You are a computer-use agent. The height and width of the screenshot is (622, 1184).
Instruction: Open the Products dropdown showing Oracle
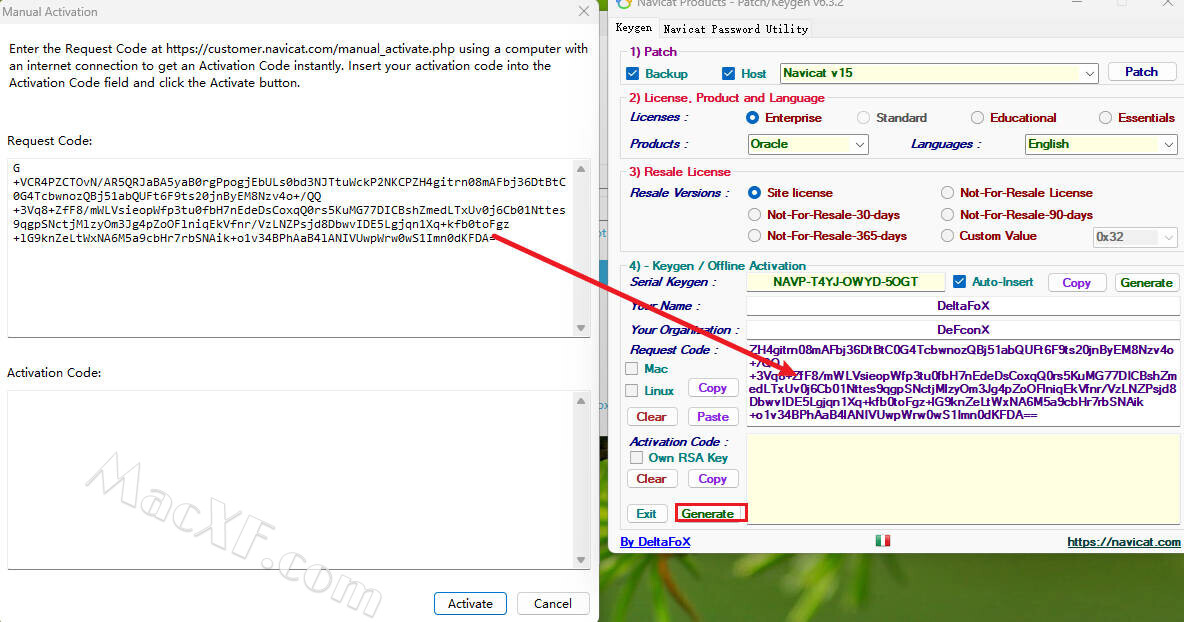point(860,145)
